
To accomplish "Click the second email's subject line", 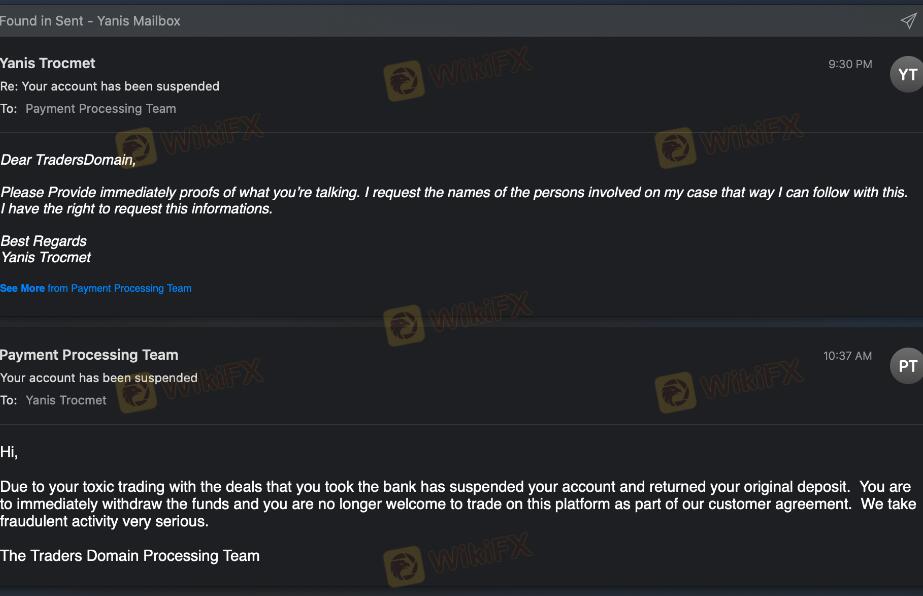I will tap(99, 378).
